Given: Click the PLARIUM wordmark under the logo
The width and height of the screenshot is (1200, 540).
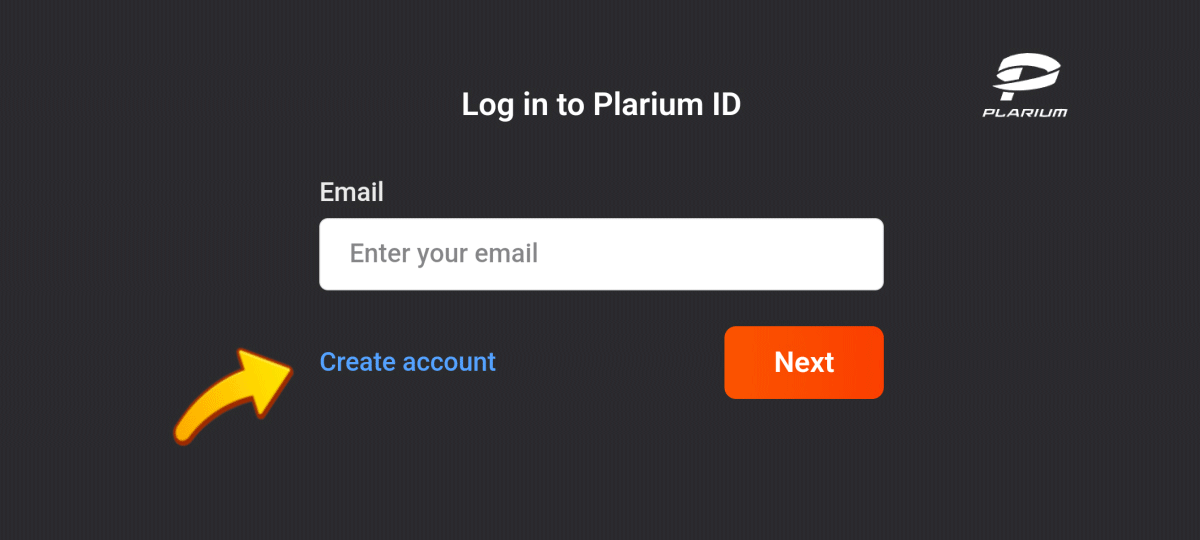Looking at the screenshot, I should [1025, 112].
